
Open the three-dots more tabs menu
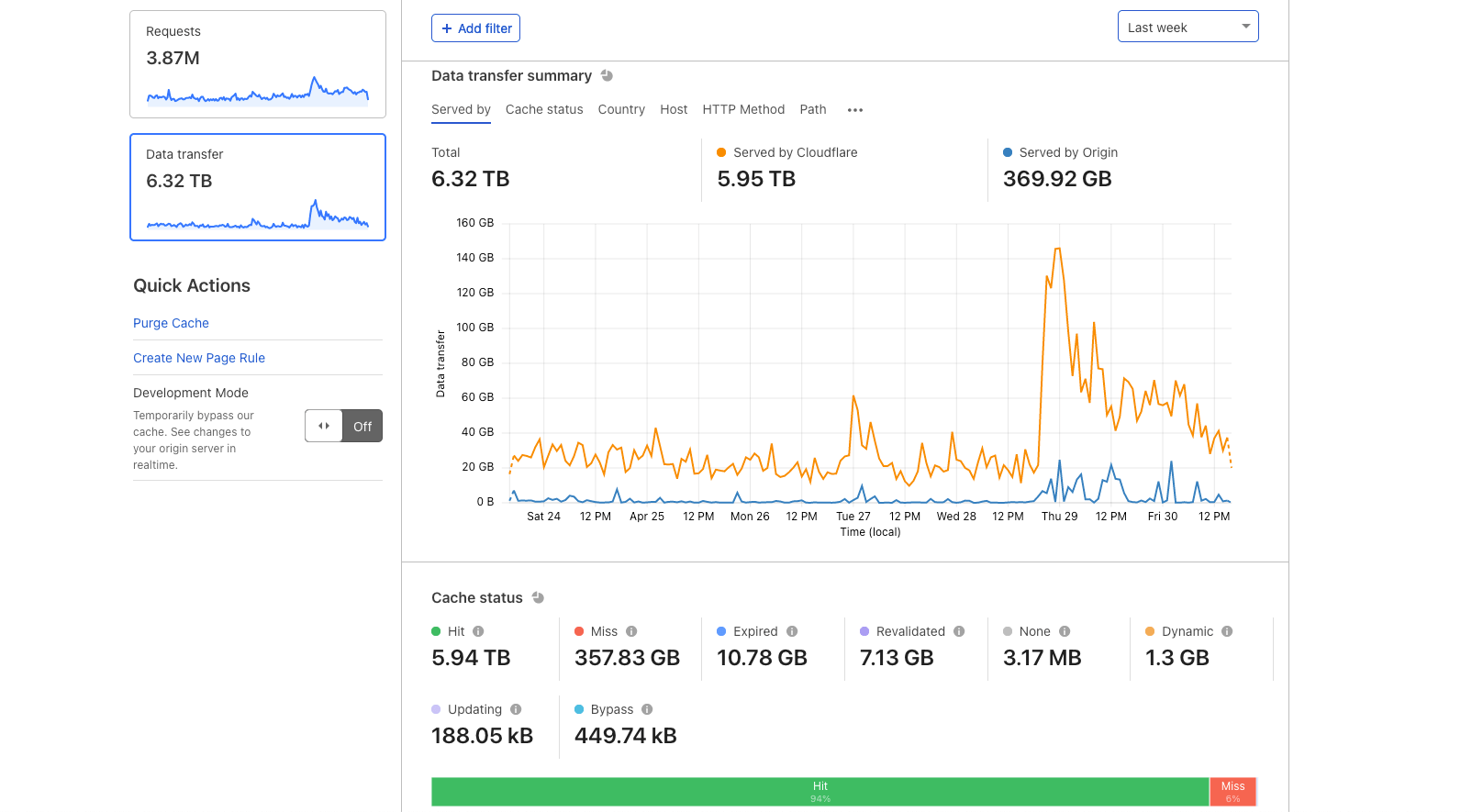tap(855, 110)
